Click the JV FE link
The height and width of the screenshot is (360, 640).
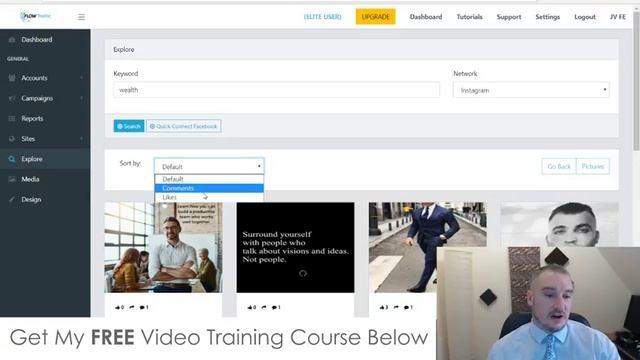(618, 17)
